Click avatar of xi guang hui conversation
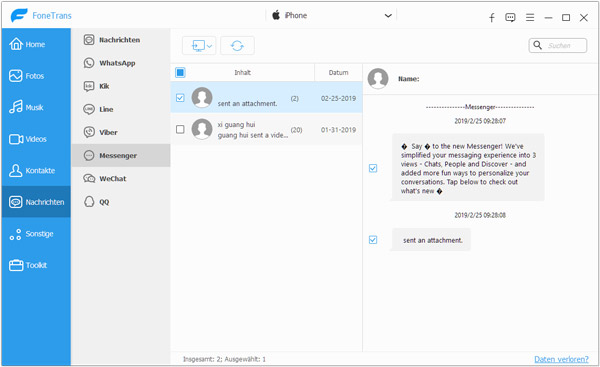Image resolution: width=600 pixels, height=367 pixels. [202, 129]
